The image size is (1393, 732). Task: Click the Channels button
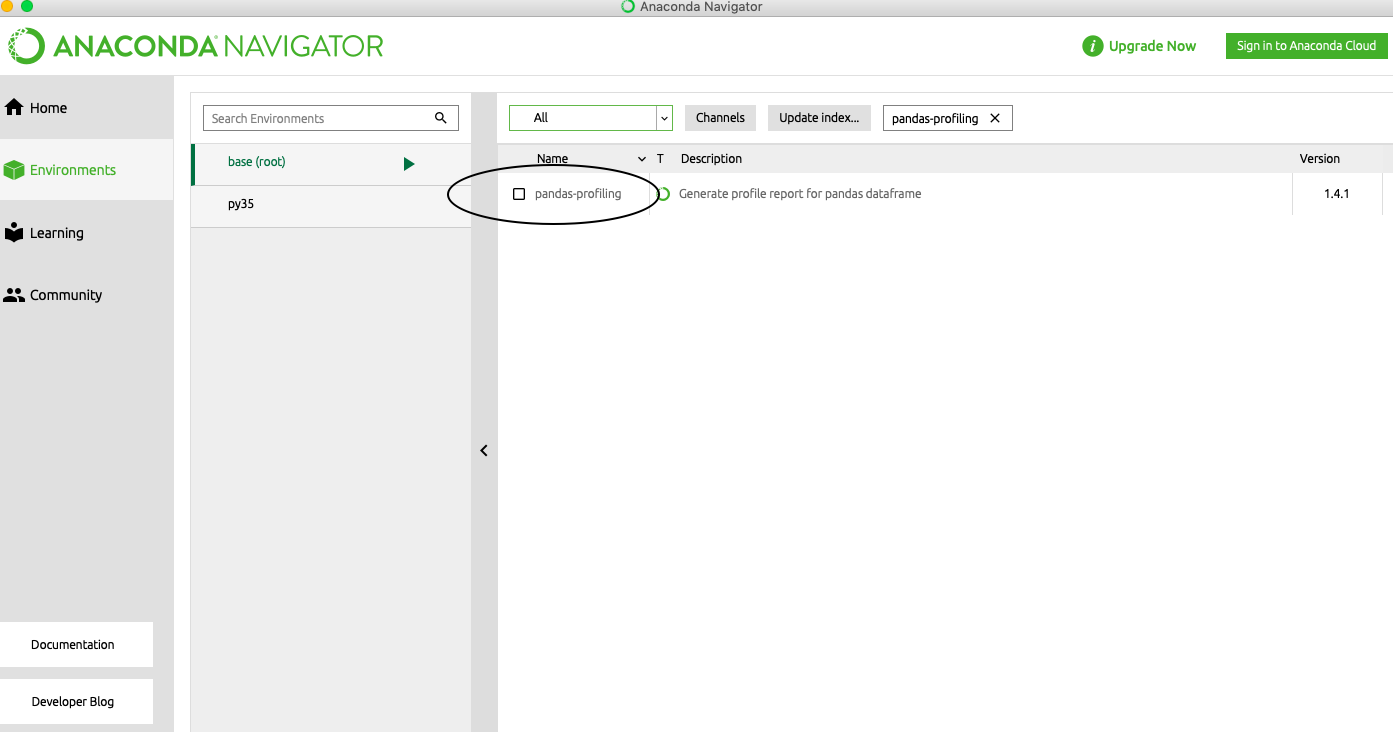[x=720, y=118]
